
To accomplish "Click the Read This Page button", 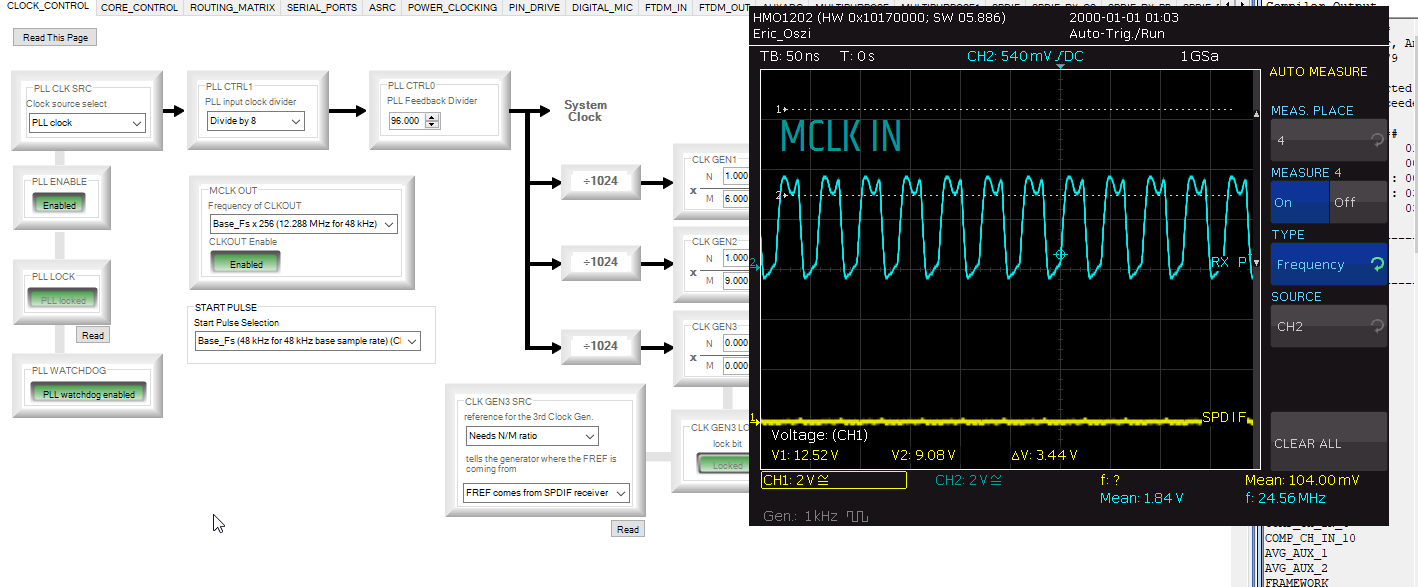I will point(55,37).
